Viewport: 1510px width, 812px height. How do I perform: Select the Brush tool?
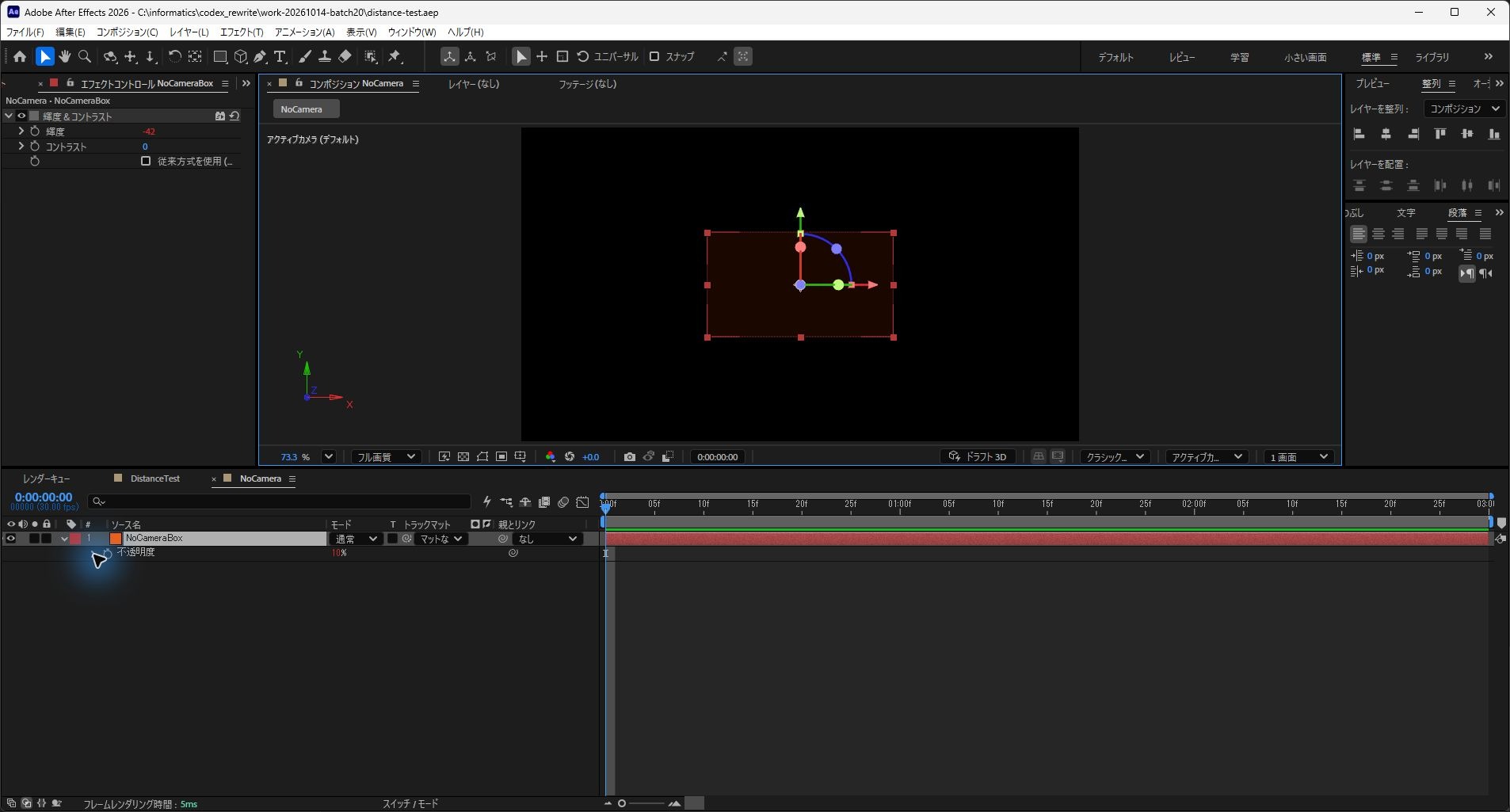point(305,56)
